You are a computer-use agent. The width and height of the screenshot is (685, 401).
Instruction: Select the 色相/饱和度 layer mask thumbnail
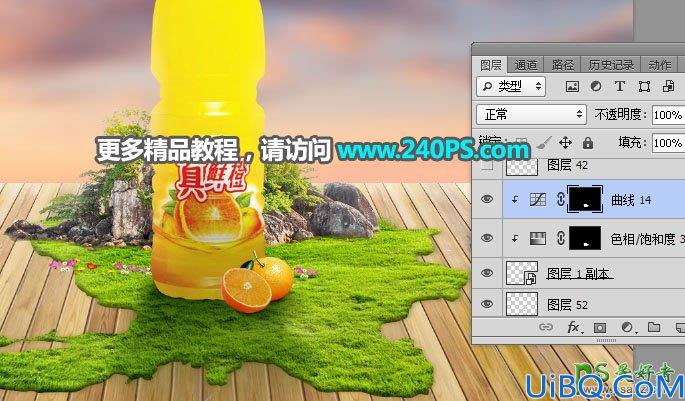click(x=585, y=238)
